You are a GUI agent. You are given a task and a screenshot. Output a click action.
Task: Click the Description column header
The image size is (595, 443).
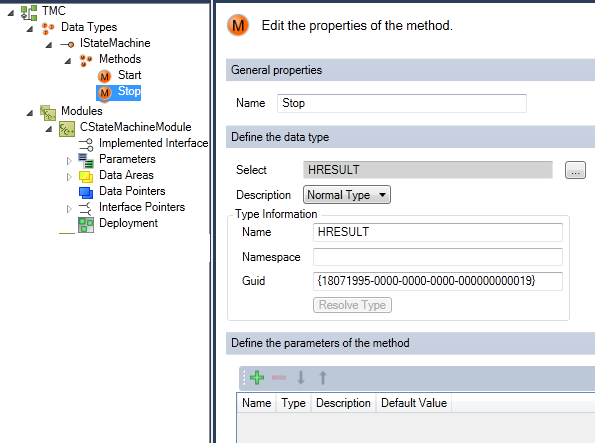(343, 403)
